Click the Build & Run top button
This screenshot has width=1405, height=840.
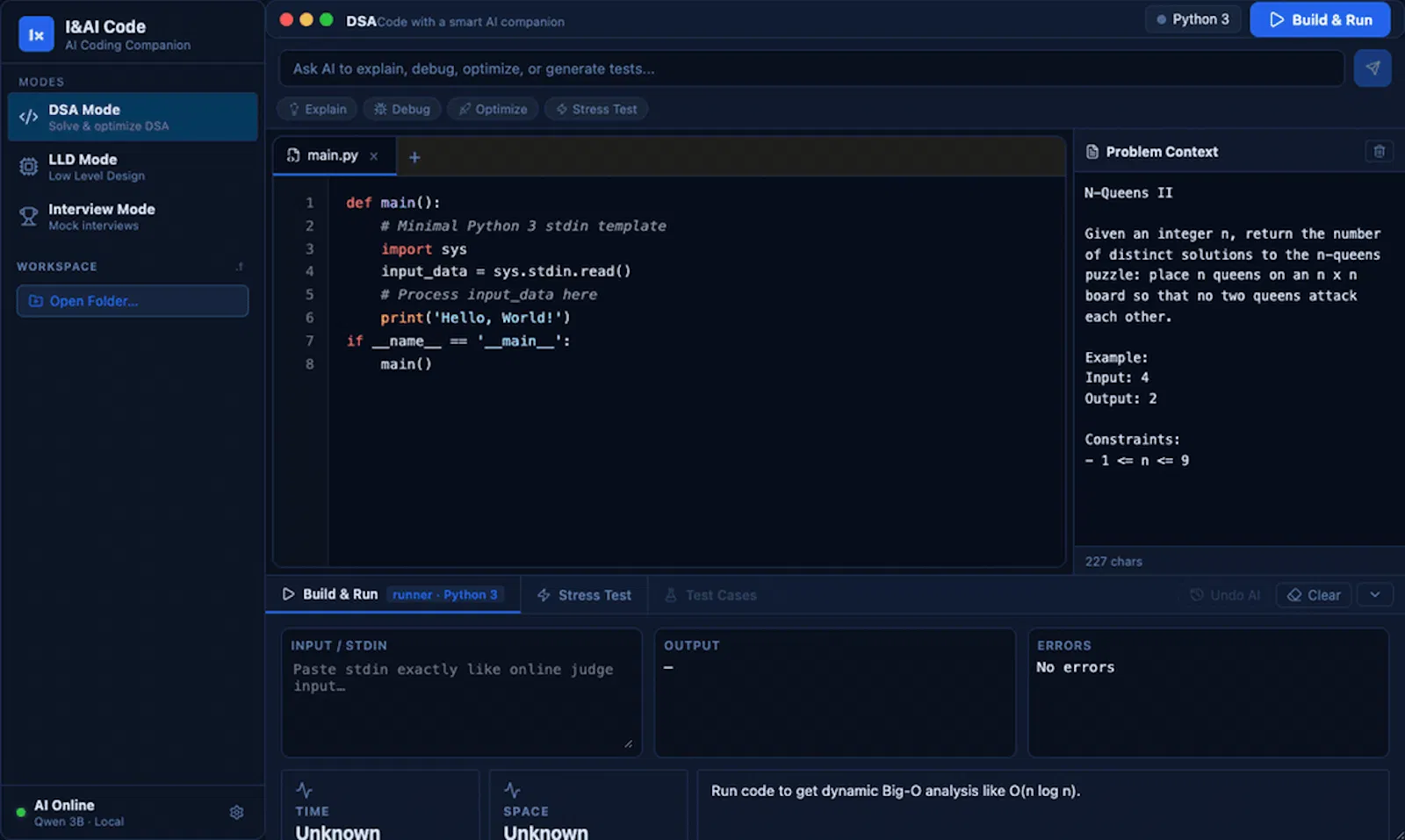(x=1320, y=19)
